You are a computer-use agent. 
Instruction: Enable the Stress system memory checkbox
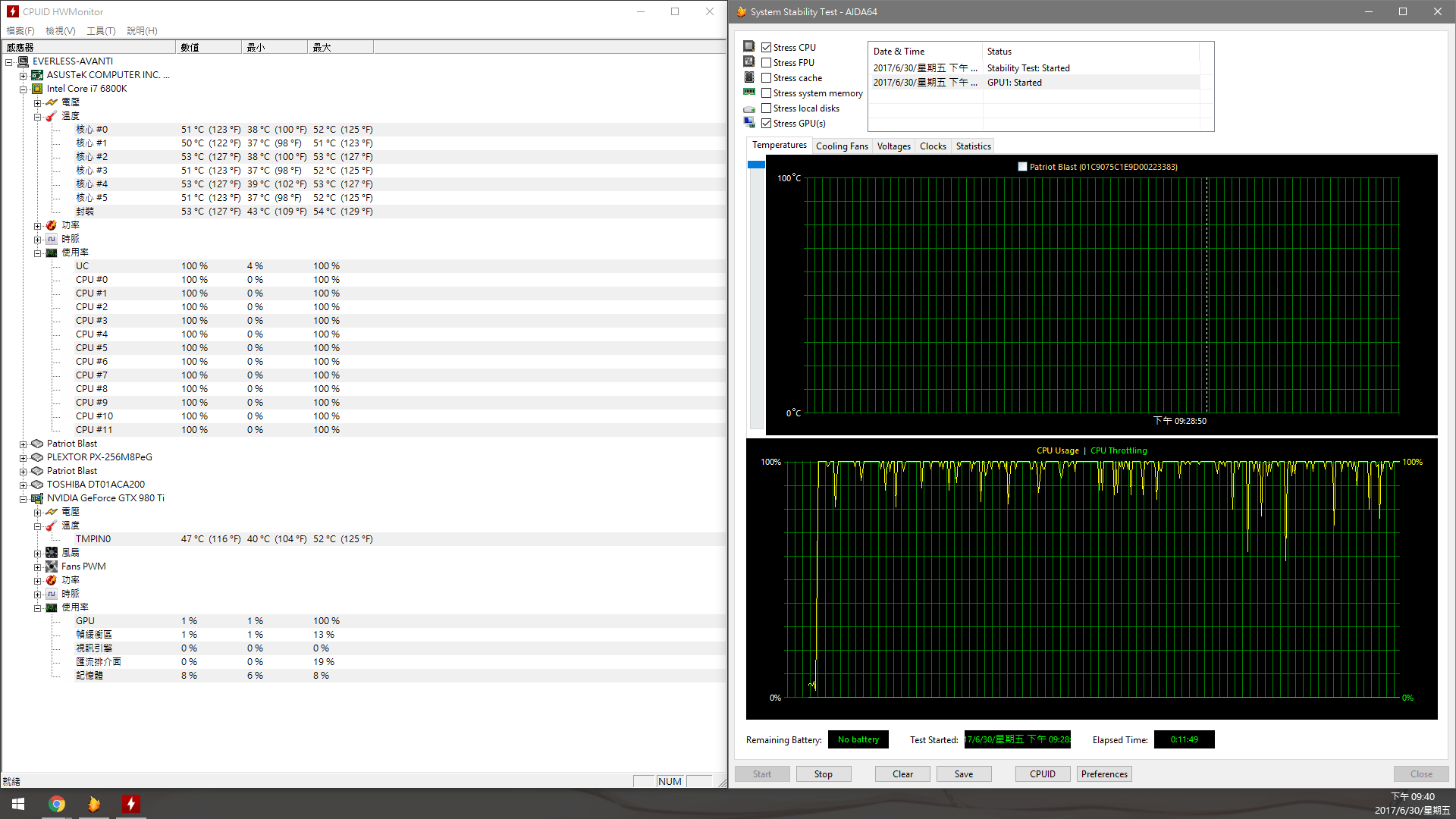(767, 93)
